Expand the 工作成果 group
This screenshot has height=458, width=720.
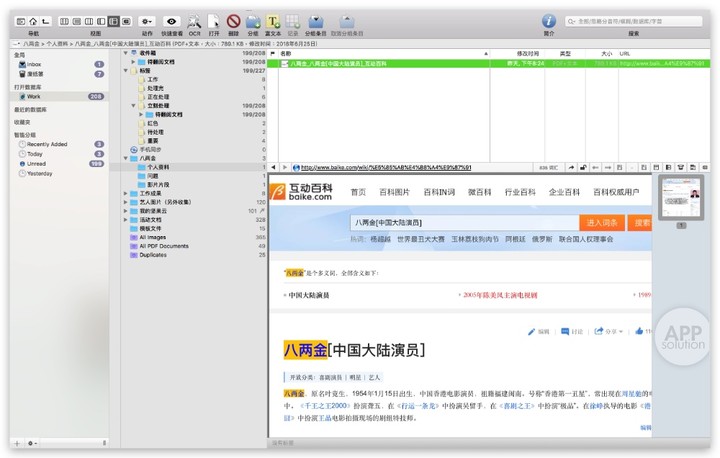click(x=125, y=193)
